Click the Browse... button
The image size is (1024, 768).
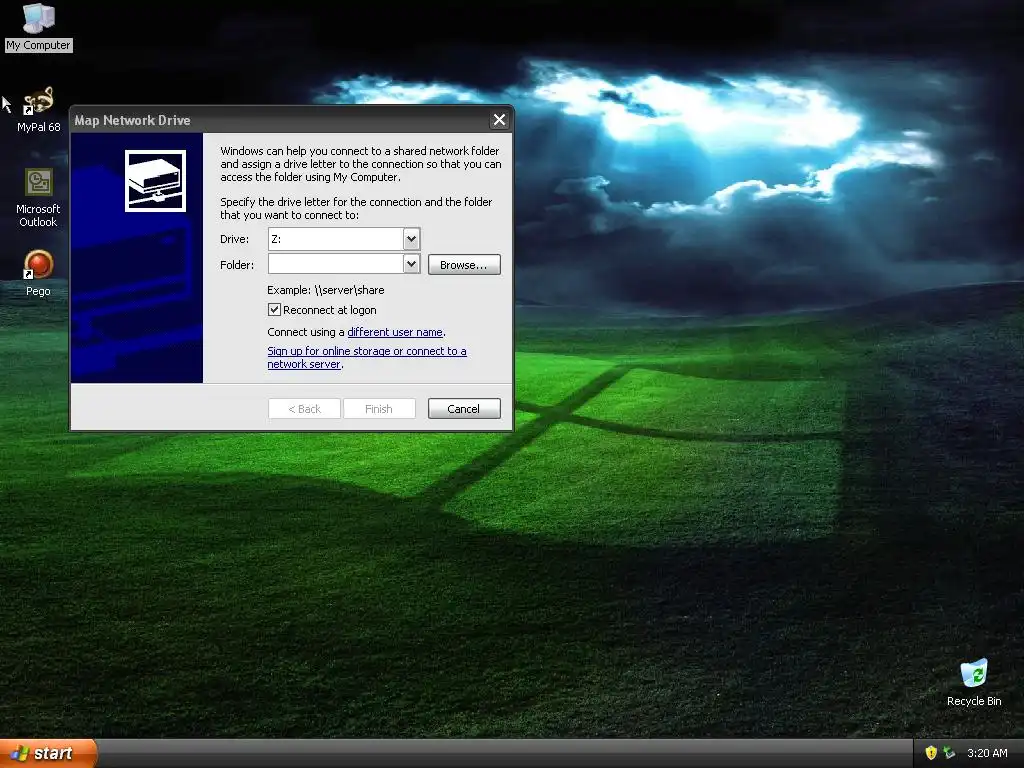pos(464,264)
